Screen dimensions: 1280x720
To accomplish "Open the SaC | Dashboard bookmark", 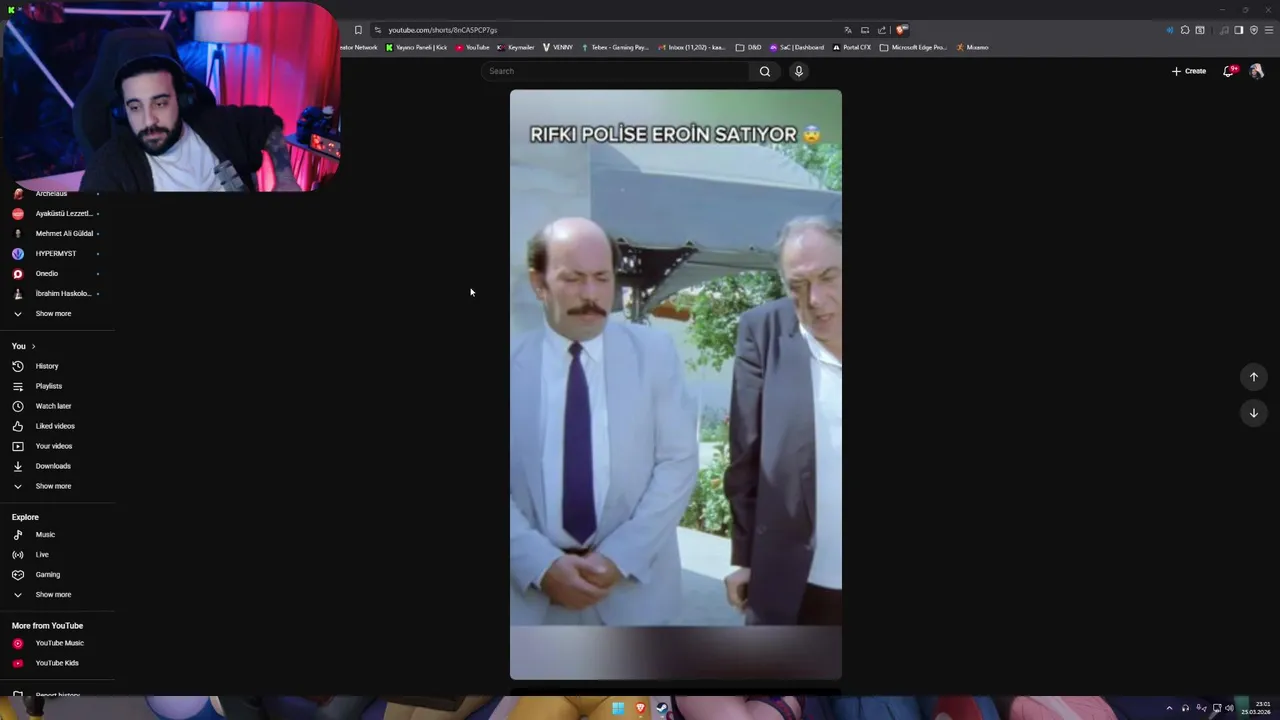I will (796, 47).
